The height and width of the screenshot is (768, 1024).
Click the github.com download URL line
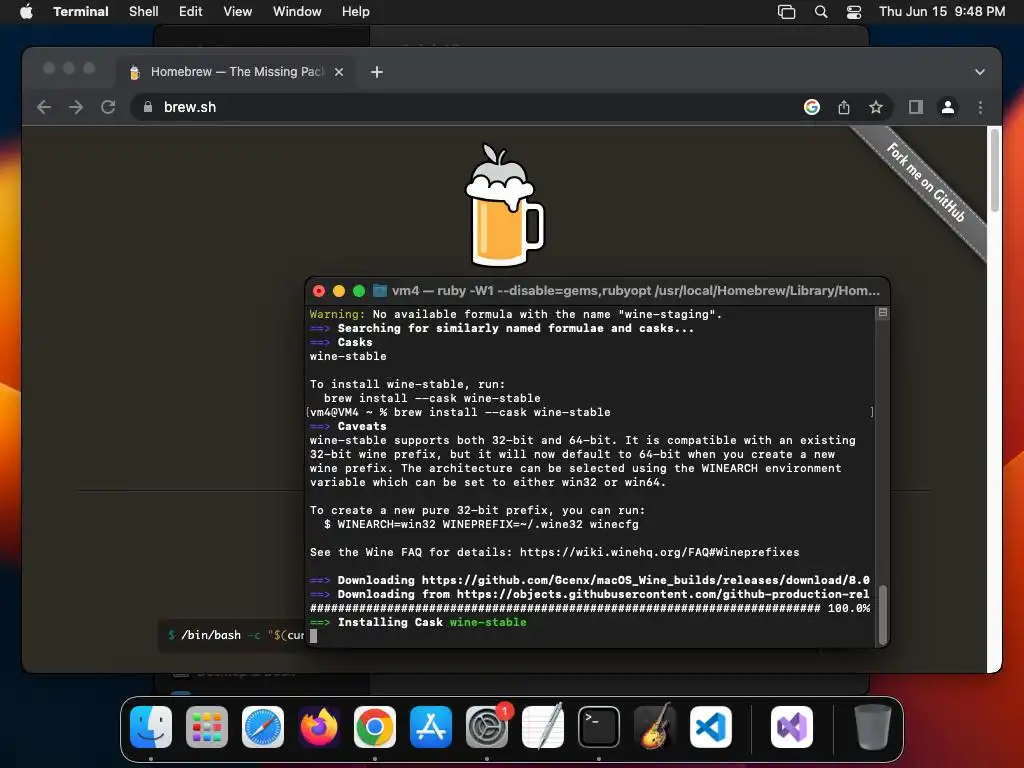pyautogui.click(x=590, y=580)
